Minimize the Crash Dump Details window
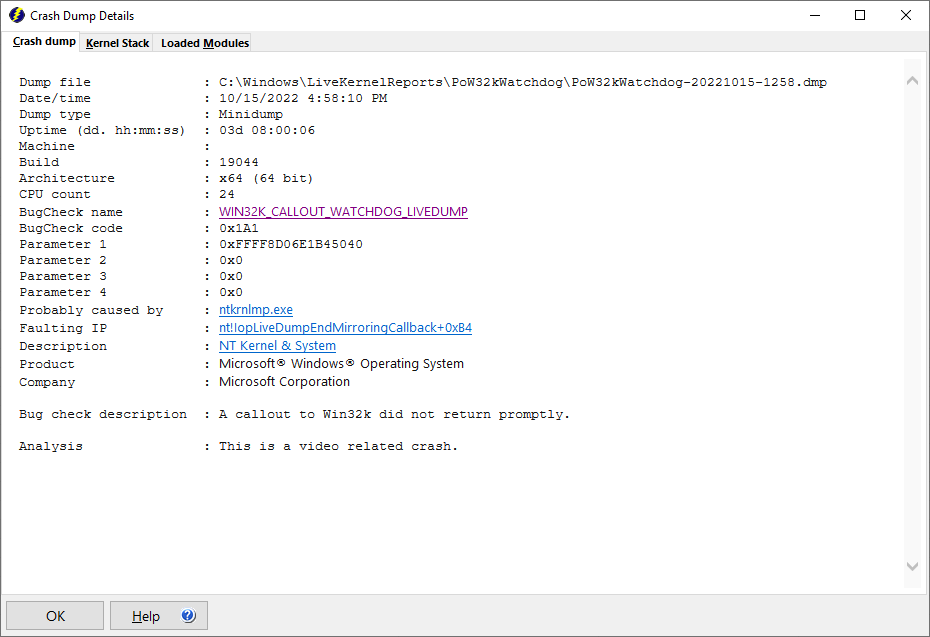Viewport: 930px width, 637px height. click(817, 15)
